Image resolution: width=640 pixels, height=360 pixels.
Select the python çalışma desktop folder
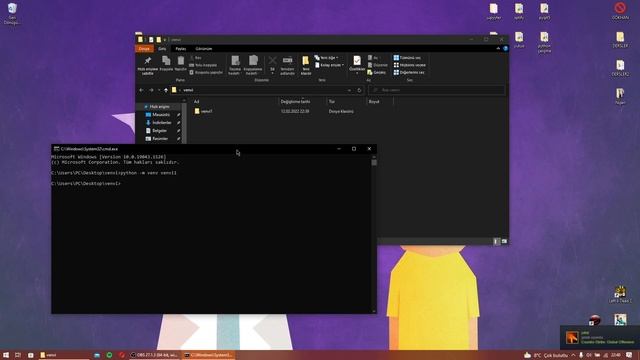click(x=544, y=42)
